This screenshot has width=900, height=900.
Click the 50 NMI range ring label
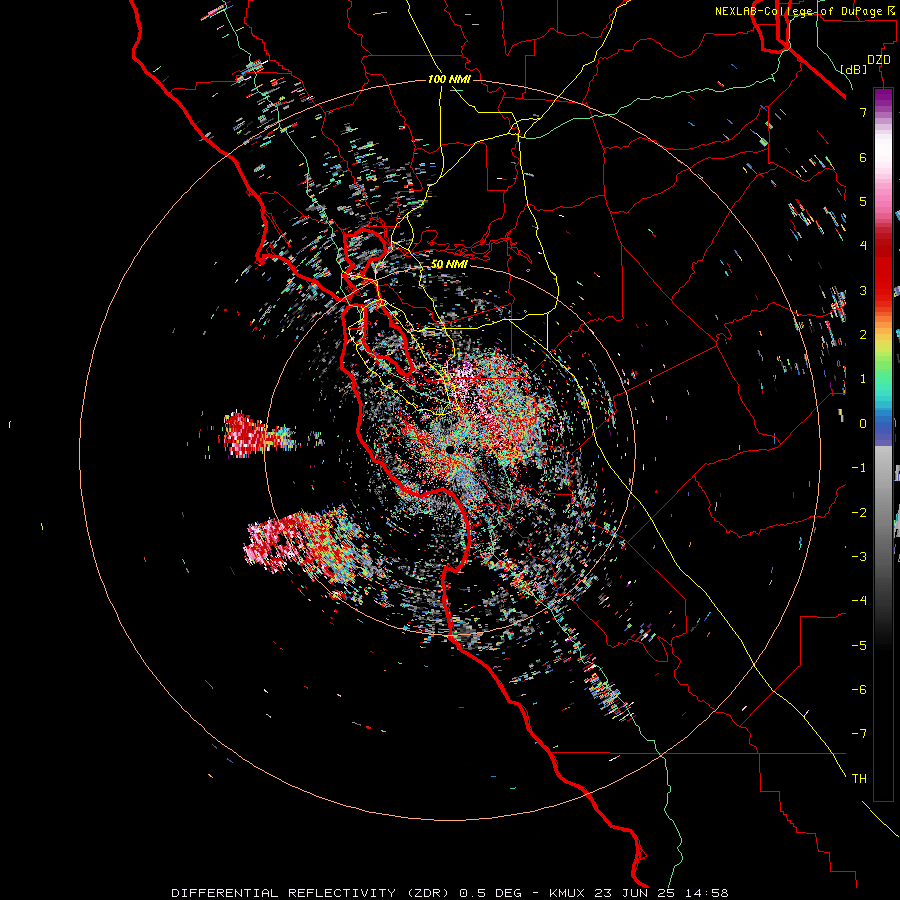click(x=449, y=264)
